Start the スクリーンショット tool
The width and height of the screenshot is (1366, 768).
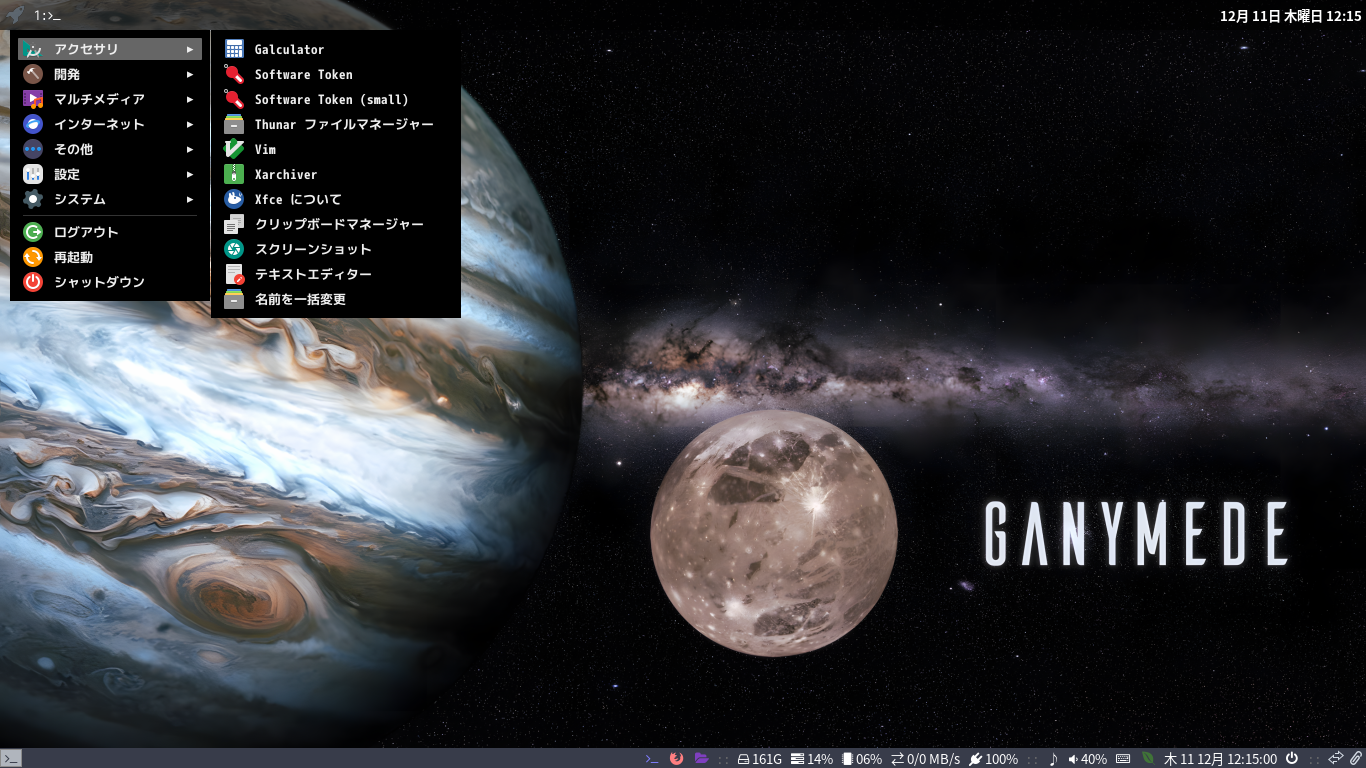(x=336, y=249)
